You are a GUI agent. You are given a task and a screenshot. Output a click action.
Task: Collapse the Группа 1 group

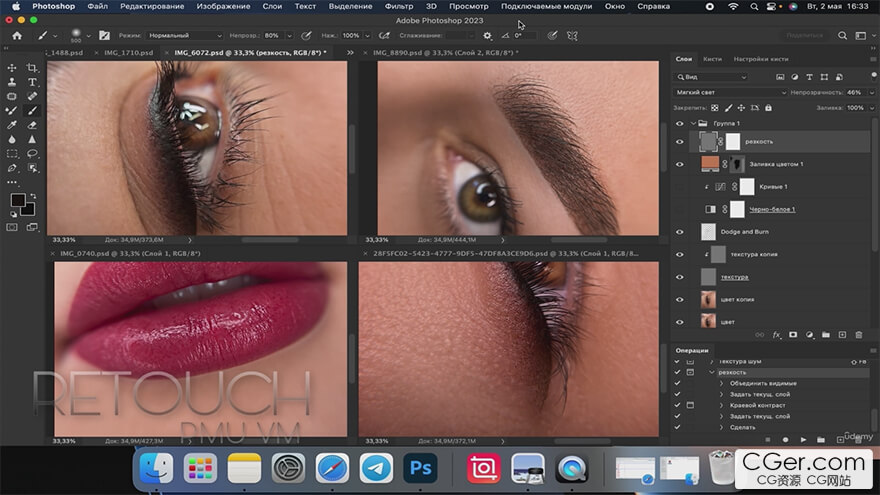693,123
